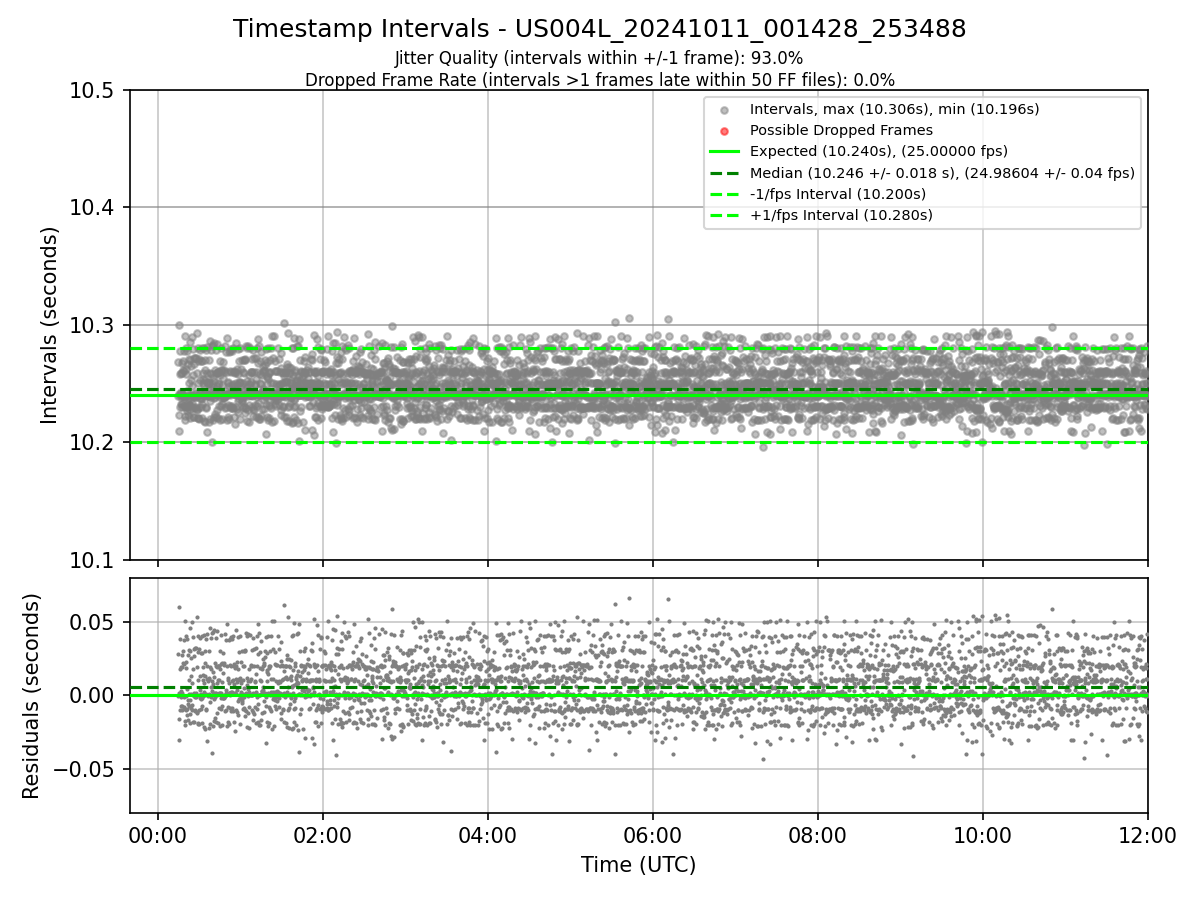Click the 04:00 time tick label
This screenshot has width=1200, height=900.
click(488, 834)
